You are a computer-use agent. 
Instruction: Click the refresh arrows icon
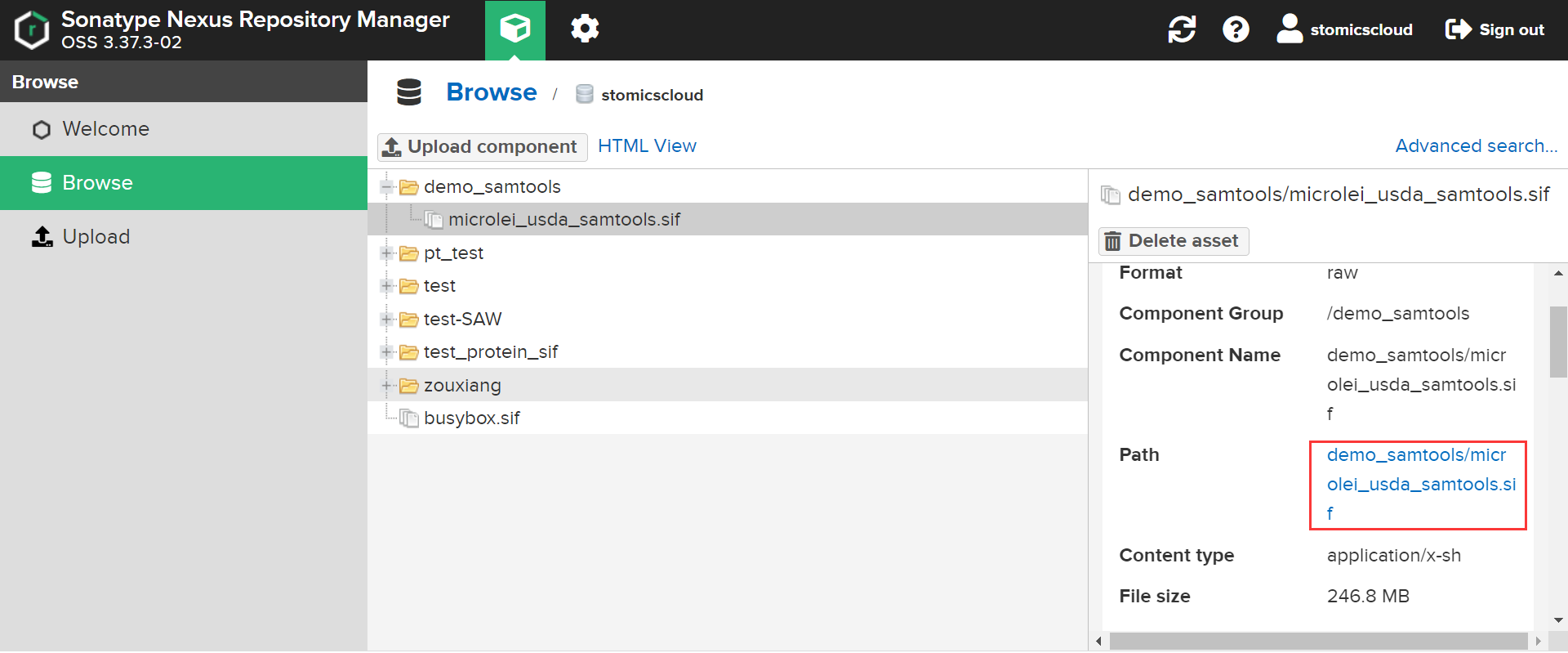click(x=1181, y=29)
